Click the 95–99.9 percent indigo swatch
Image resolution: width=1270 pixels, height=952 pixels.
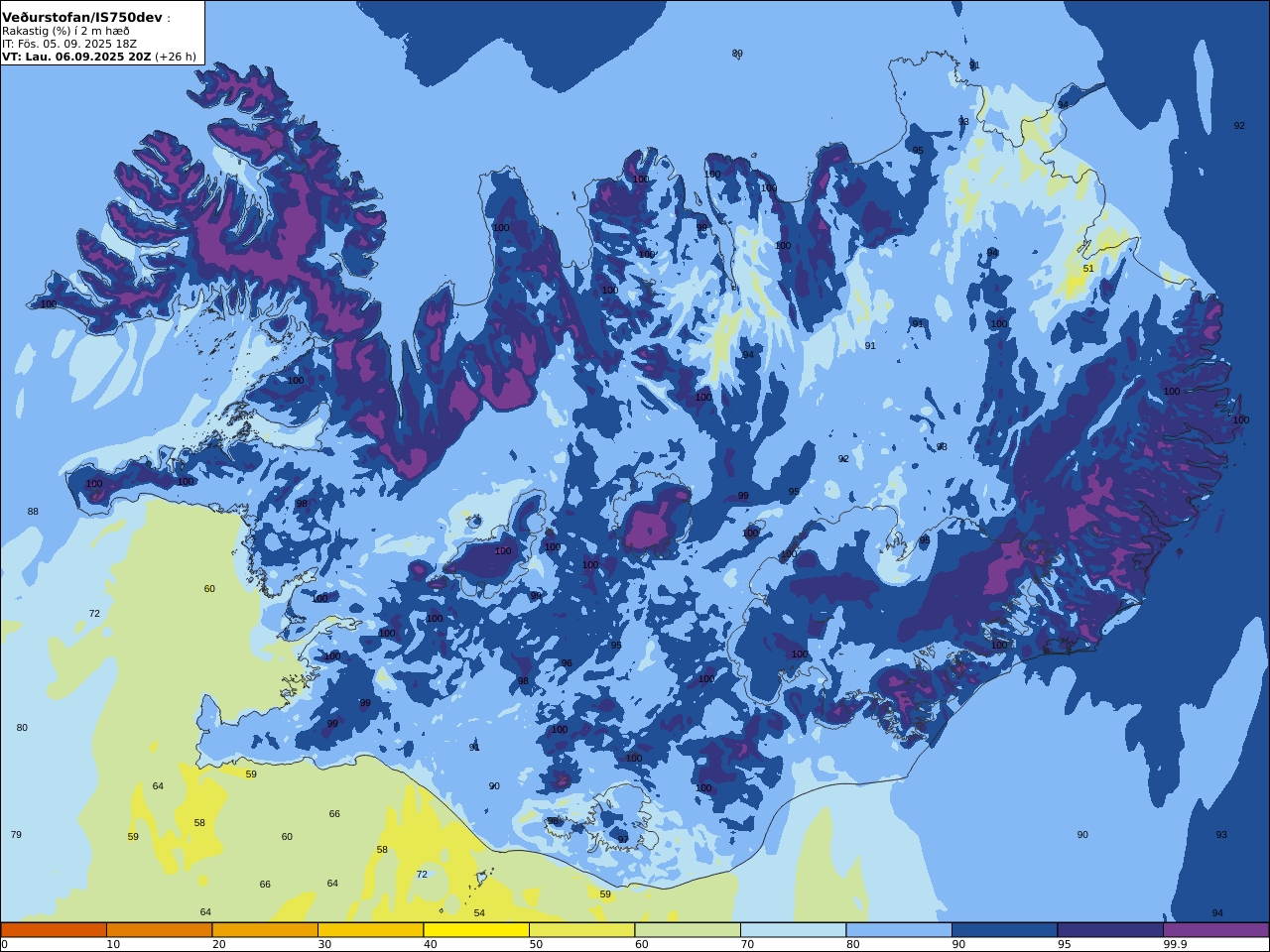click(1110, 930)
